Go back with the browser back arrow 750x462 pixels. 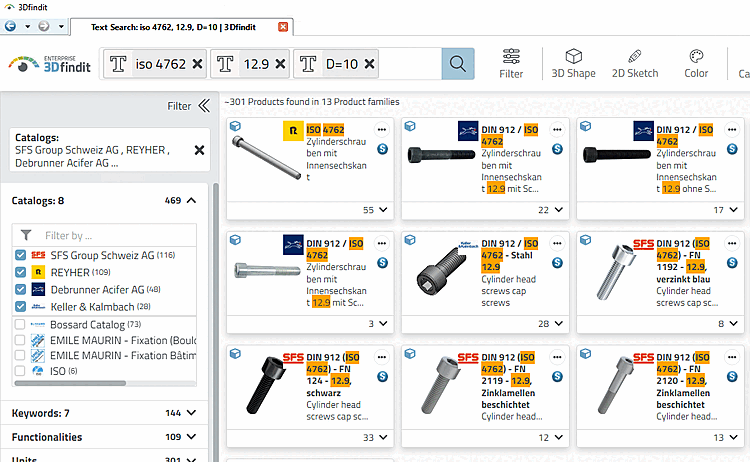pyautogui.click(x=11, y=26)
